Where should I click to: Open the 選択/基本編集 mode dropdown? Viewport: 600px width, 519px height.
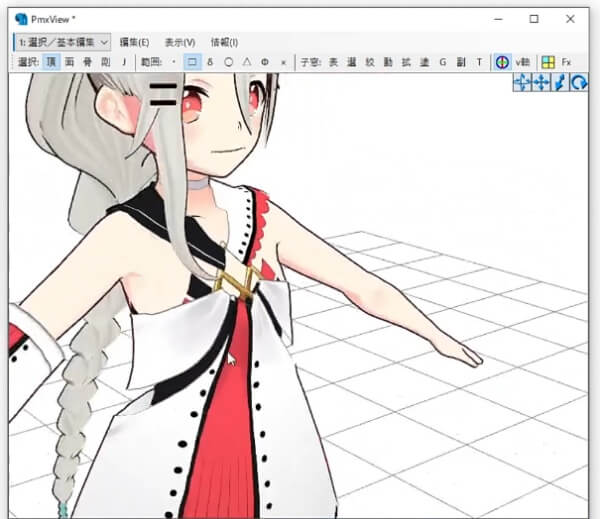click(x=62, y=42)
